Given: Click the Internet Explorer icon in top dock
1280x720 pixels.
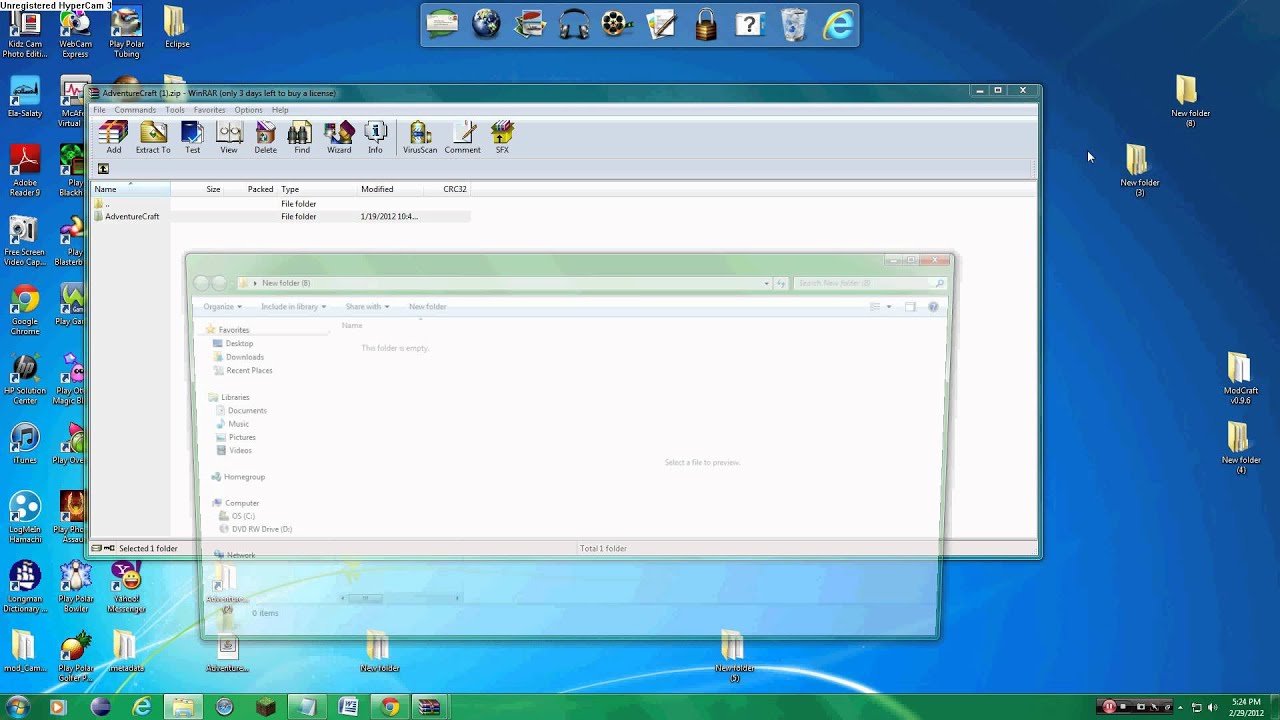Looking at the screenshot, I should pos(838,24).
